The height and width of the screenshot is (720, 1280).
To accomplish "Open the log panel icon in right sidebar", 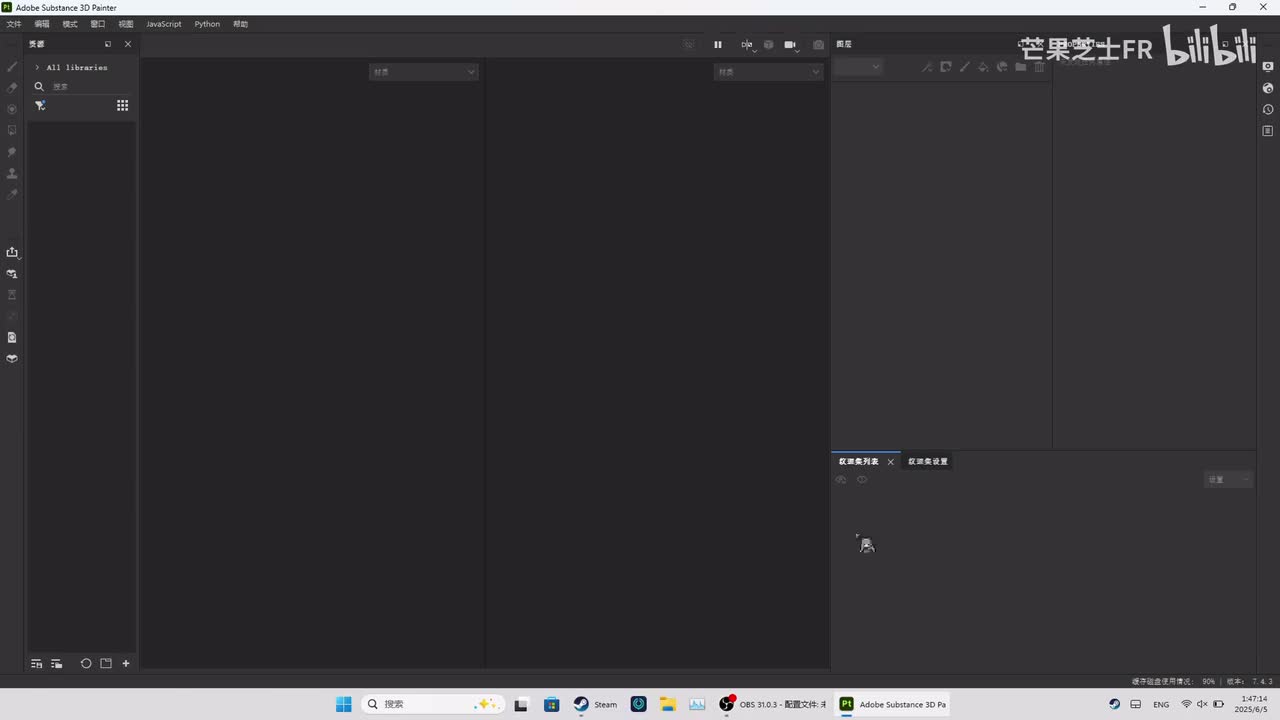I will [1268, 131].
